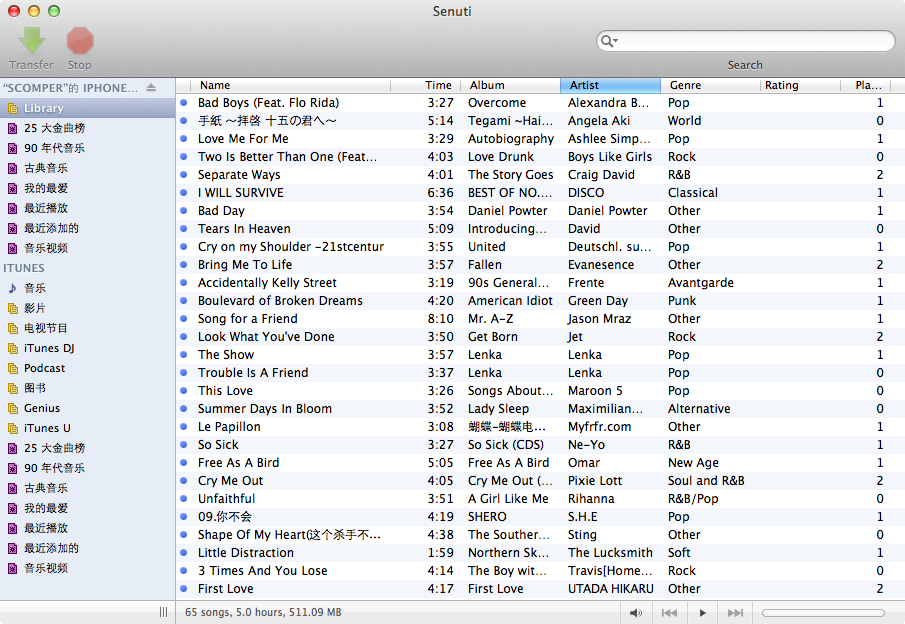Open iTunes DJ in the sidebar
Viewport: 905px width, 624px height.
[87, 348]
